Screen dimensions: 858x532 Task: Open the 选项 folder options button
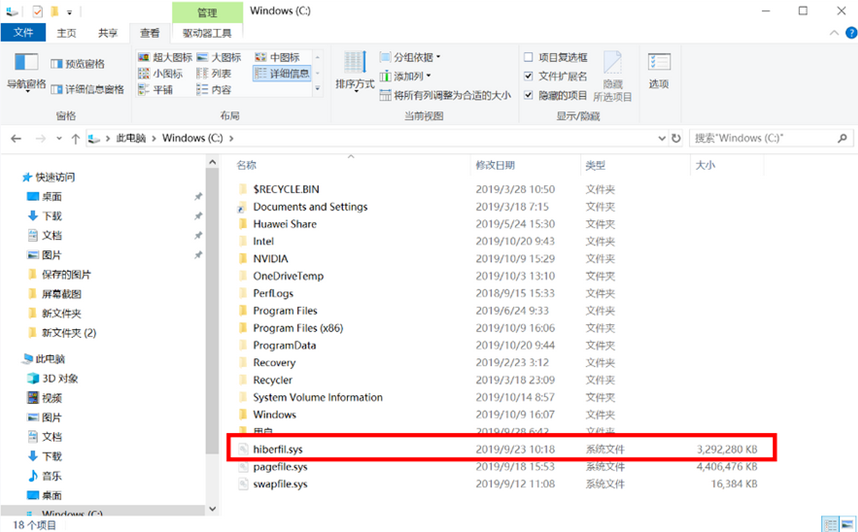659,71
